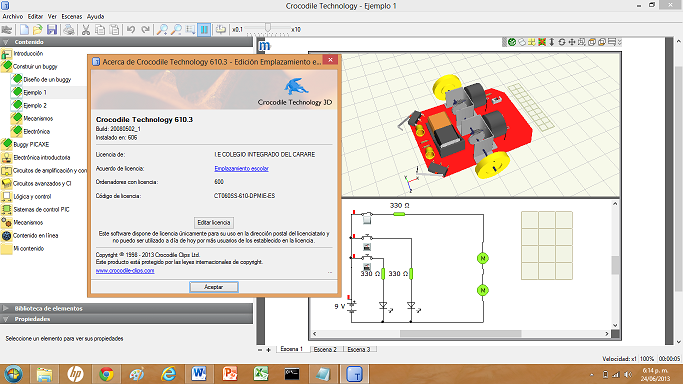Select Construir un buggy tree item
Screen dimensions: 683x384
[35, 67]
